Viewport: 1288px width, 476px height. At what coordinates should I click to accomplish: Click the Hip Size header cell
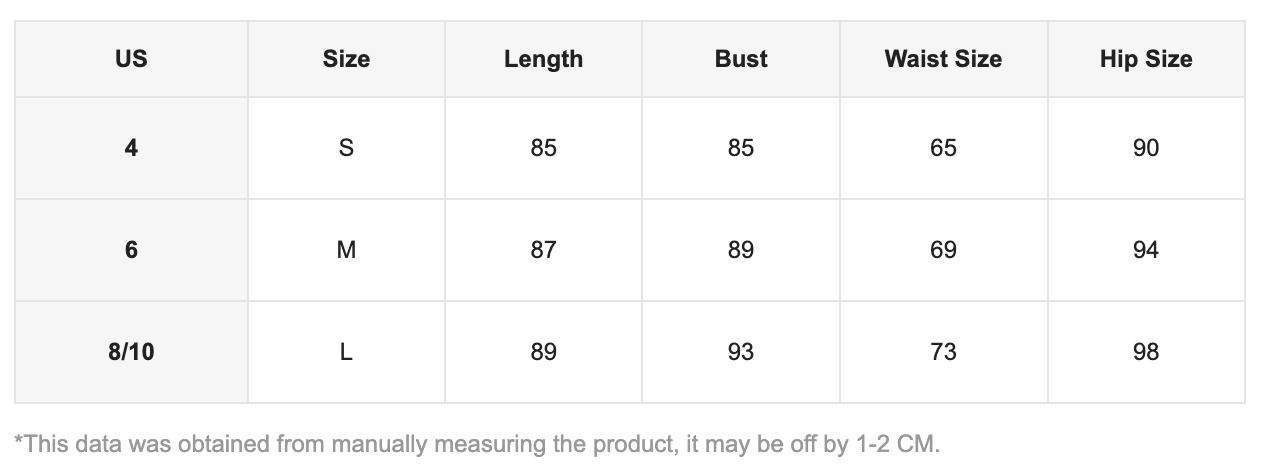(x=1146, y=59)
